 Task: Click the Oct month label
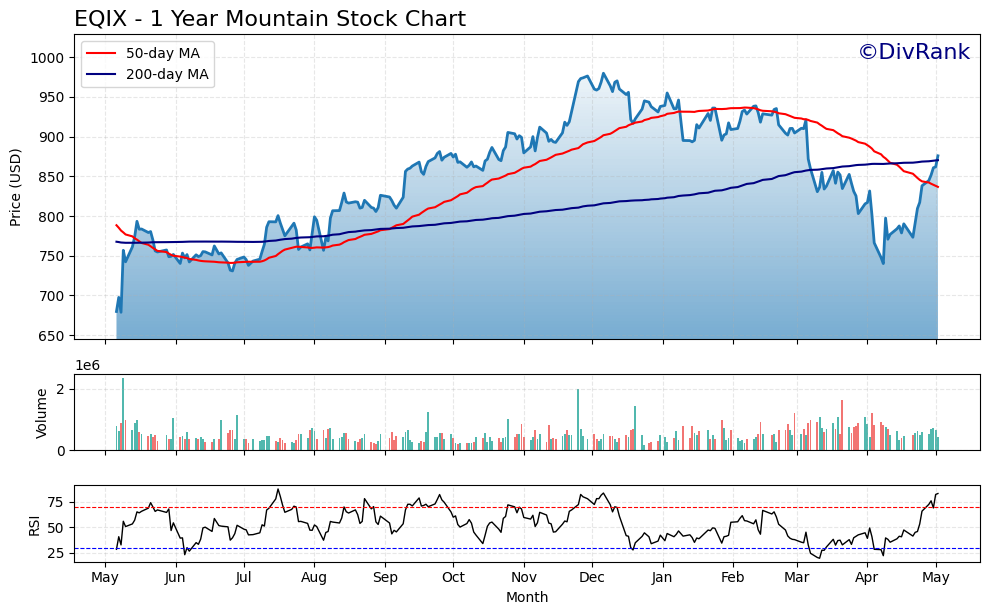[453, 578]
